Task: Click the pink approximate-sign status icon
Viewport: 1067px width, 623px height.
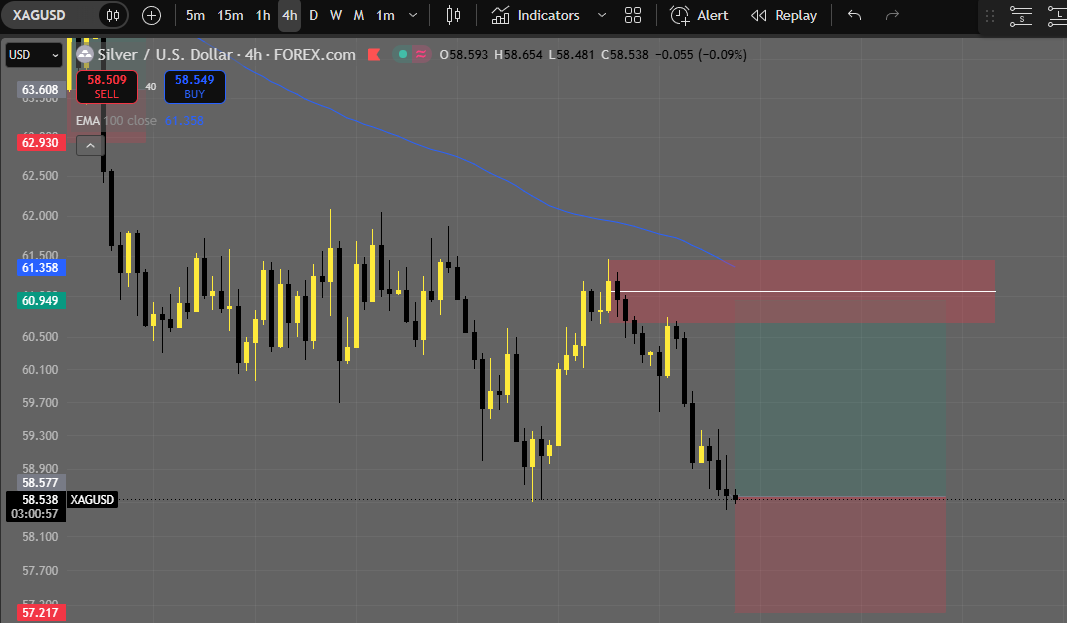Action: [421, 54]
